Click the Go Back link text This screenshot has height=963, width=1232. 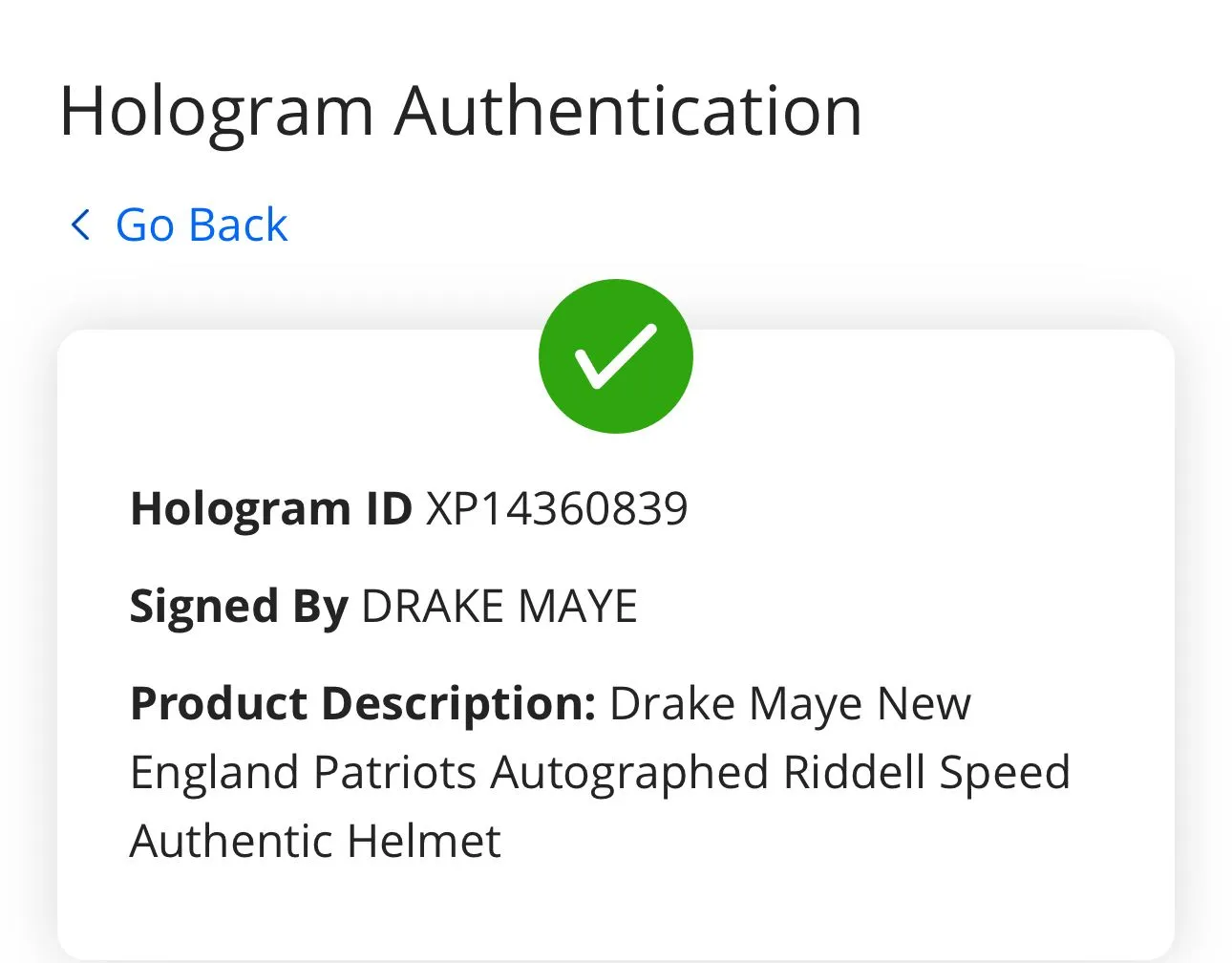click(x=202, y=225)
